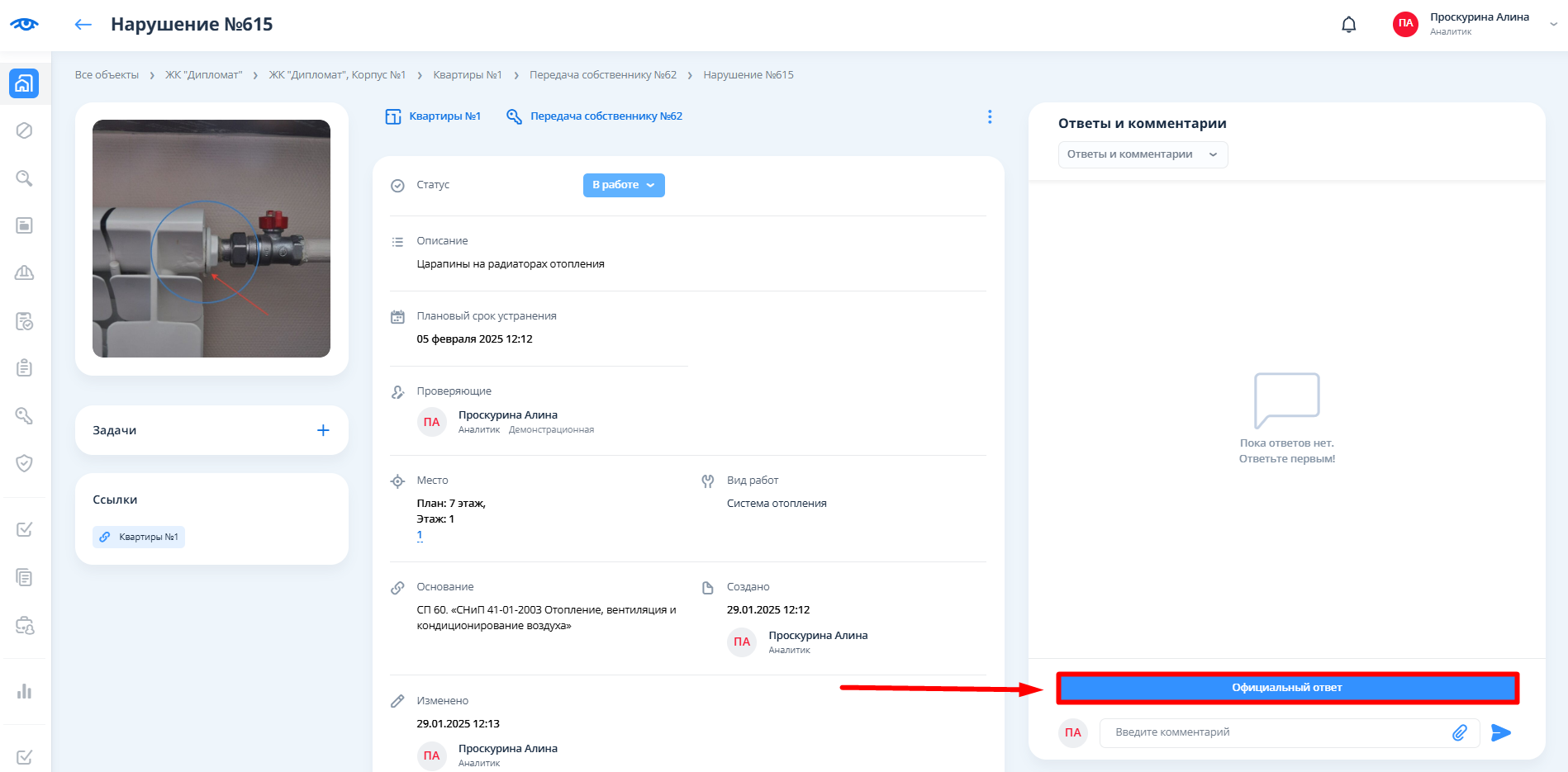This screenshot has width=1568, height=772.
Task: Click the Официальный ответ button
Action: (1286, 688)
